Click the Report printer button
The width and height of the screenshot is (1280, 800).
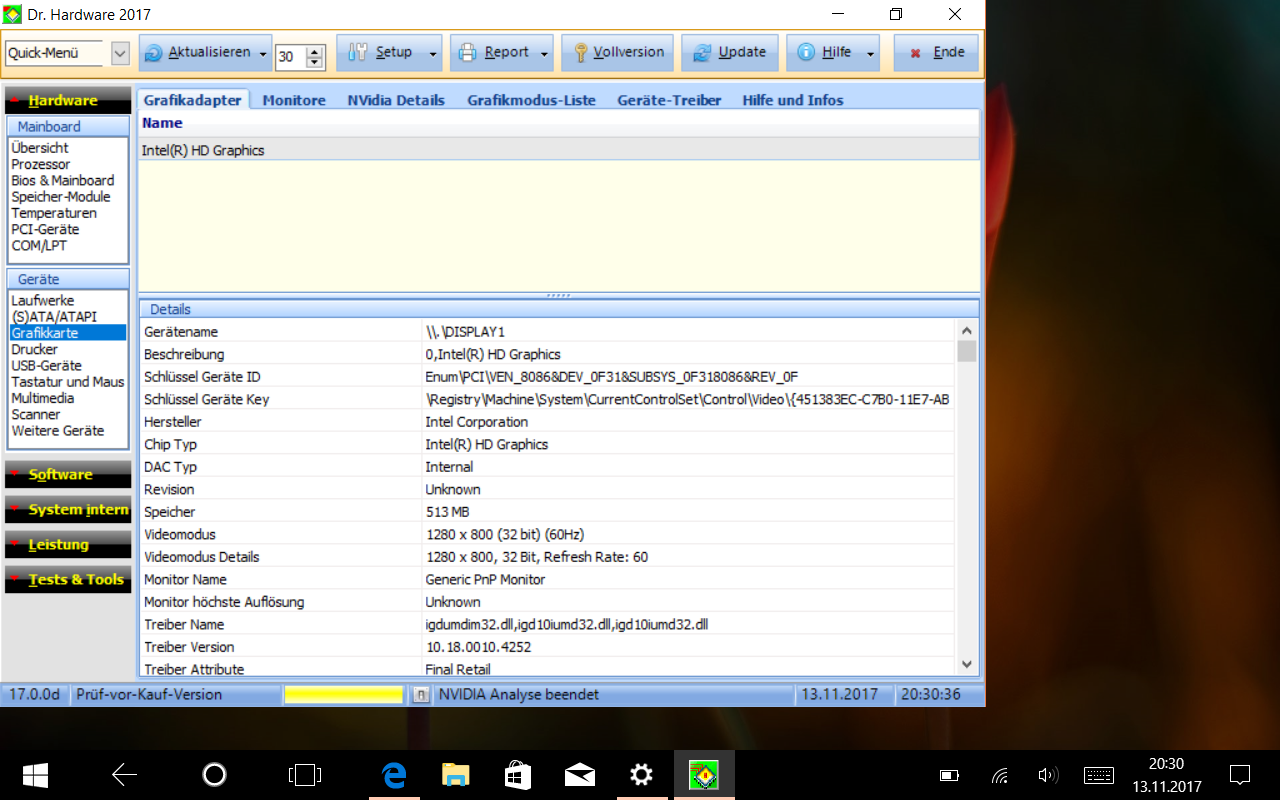[494, 53]
